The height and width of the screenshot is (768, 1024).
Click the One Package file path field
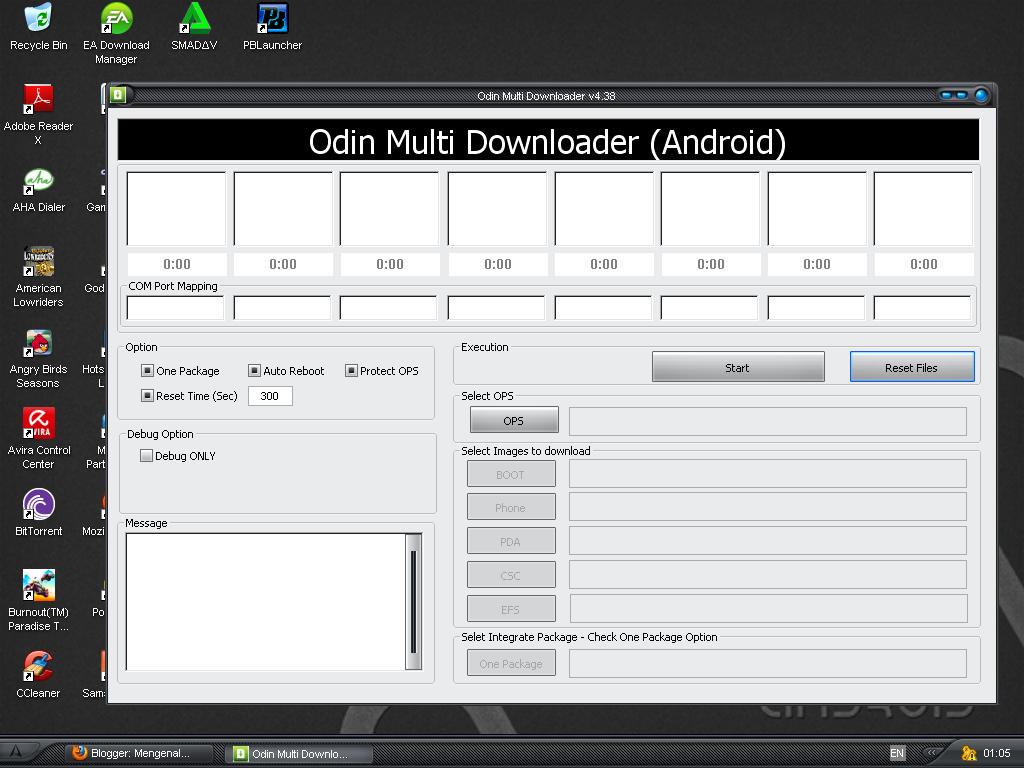pyautogui.click(x=767, y=664)
